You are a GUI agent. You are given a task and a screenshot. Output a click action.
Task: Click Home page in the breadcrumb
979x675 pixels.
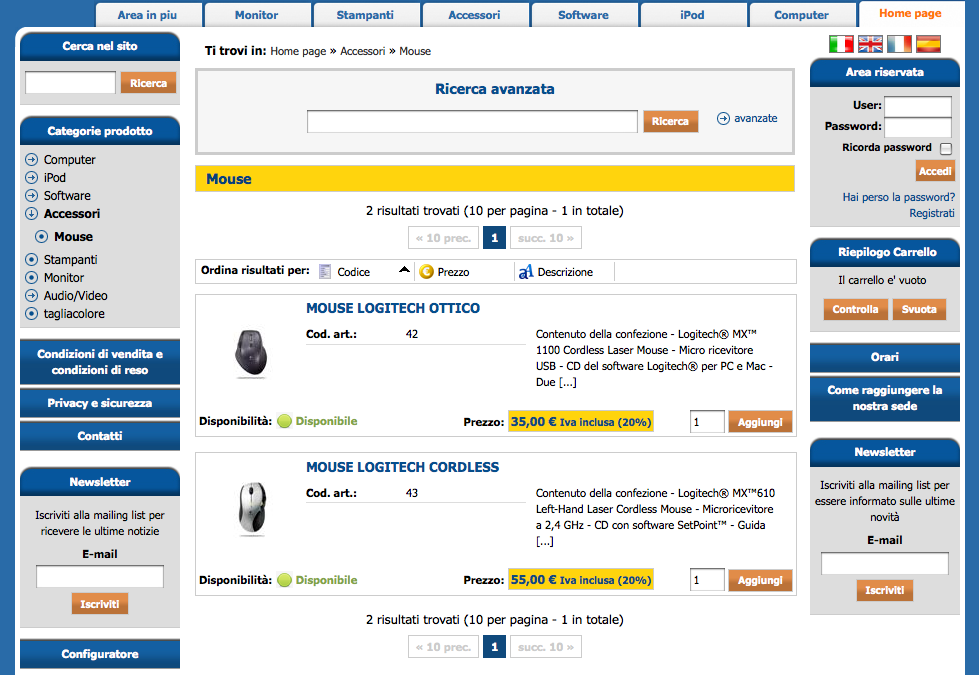tap(298, 51)
